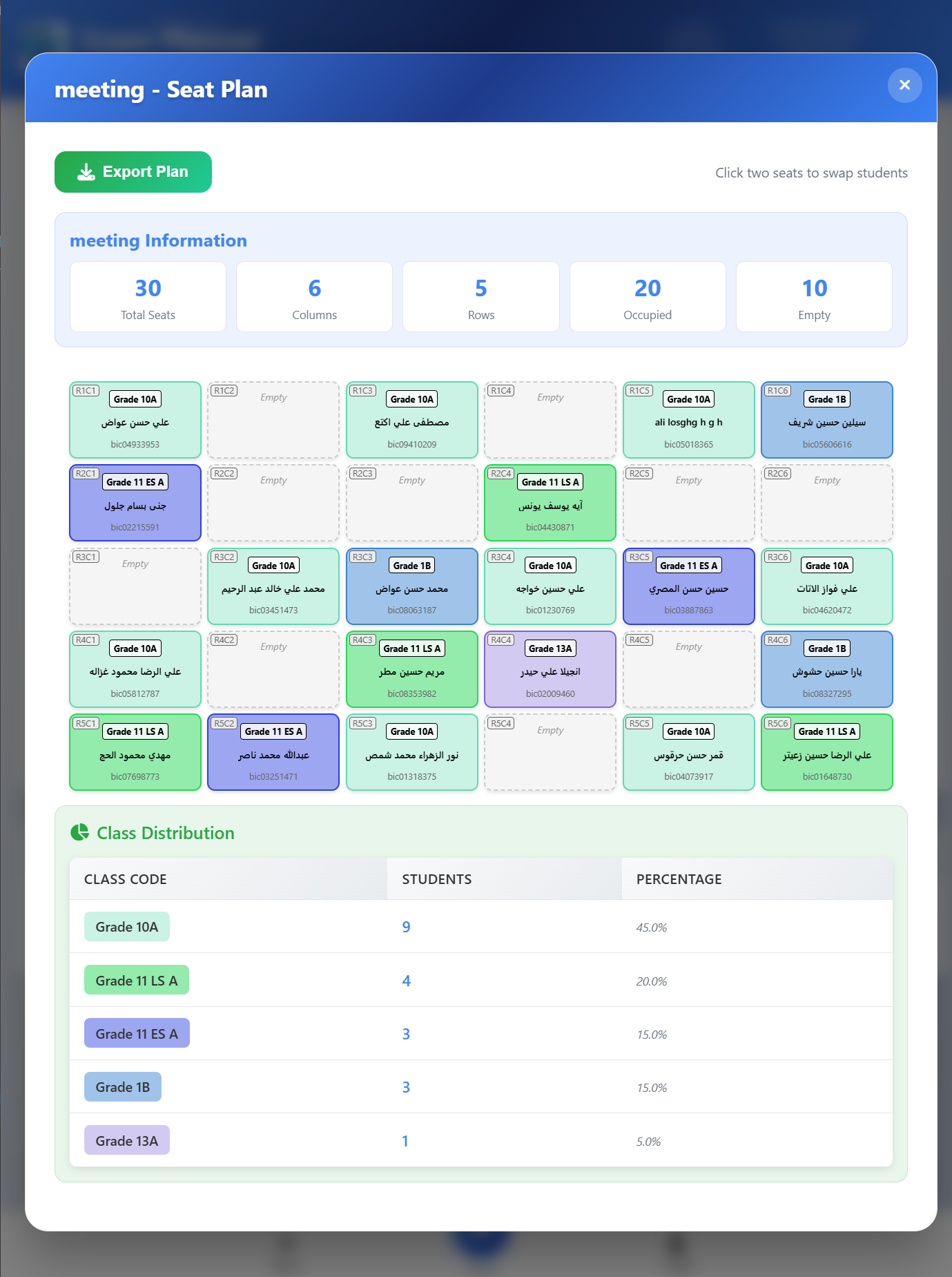The image size is (952, 1277).
Task: Select seat R5C1 with bic07698773
Action: coord(135,752)
